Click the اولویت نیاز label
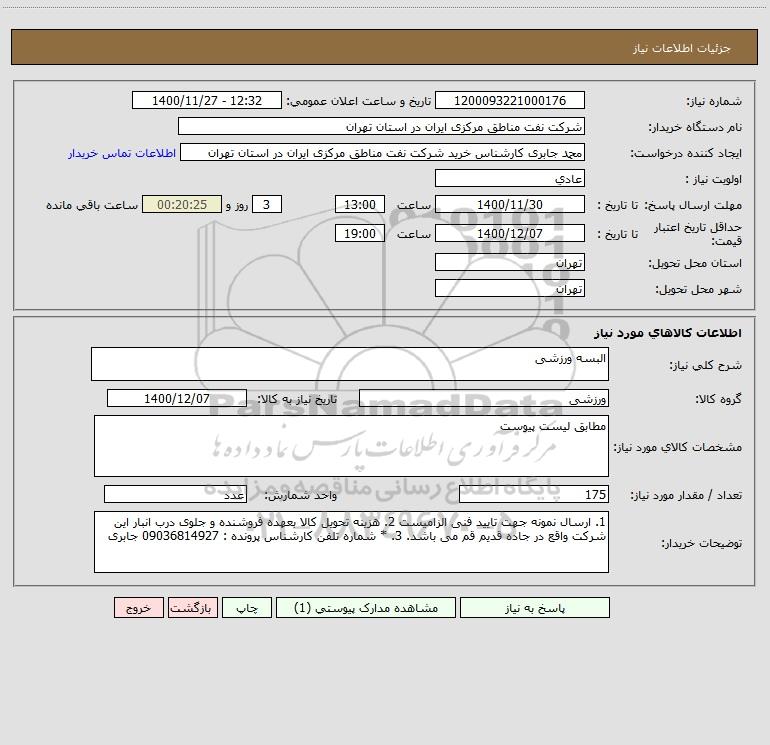The width and height of the screenshot is (770, 745). point(714,179)
